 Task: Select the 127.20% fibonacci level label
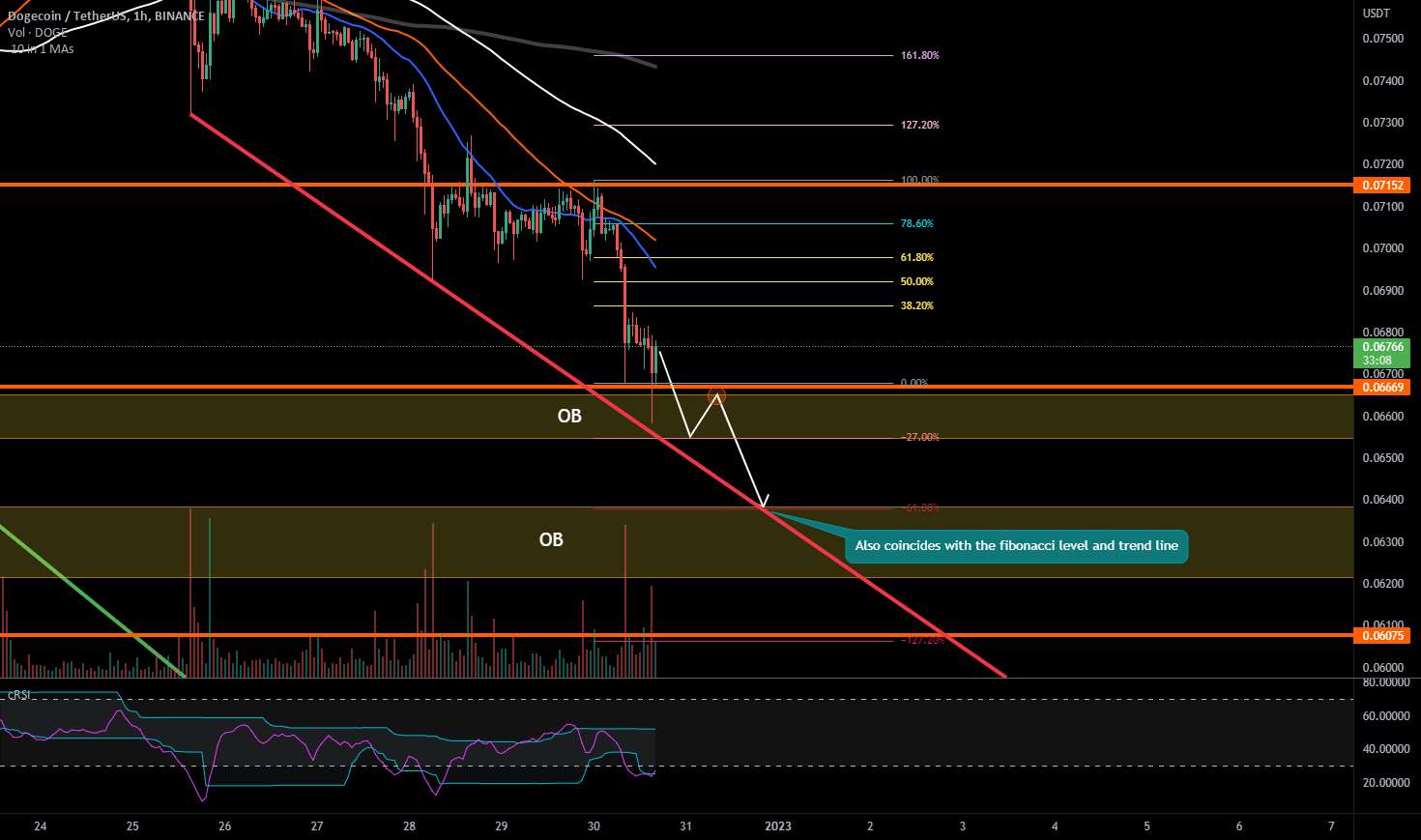919,125
